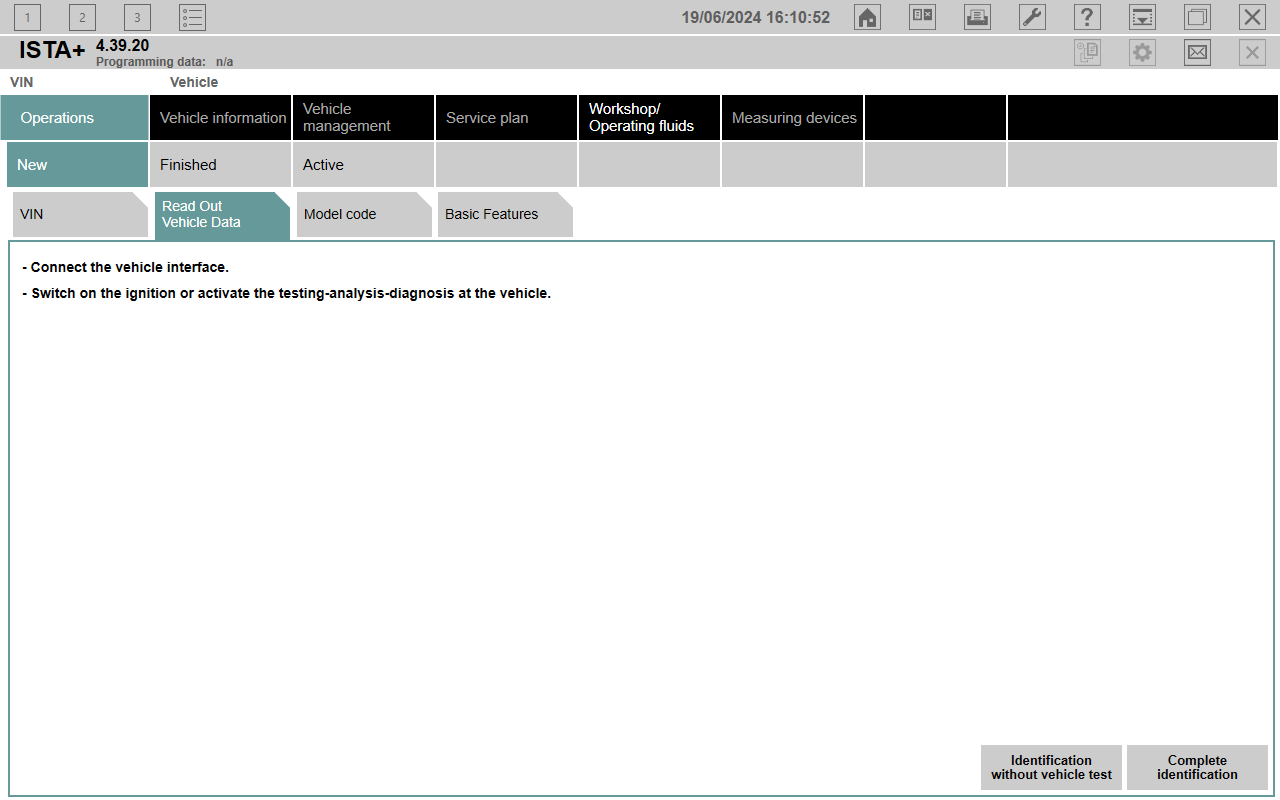Click the Vehicle label in the header
This screenshot has height=800, width=1280.
[x=194, y=83]
